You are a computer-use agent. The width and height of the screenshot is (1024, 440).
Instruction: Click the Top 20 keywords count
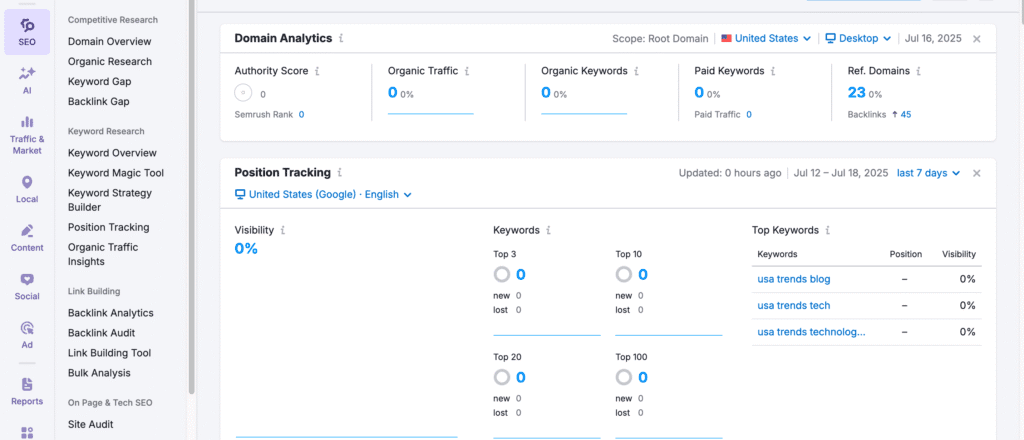coord(520,377)
